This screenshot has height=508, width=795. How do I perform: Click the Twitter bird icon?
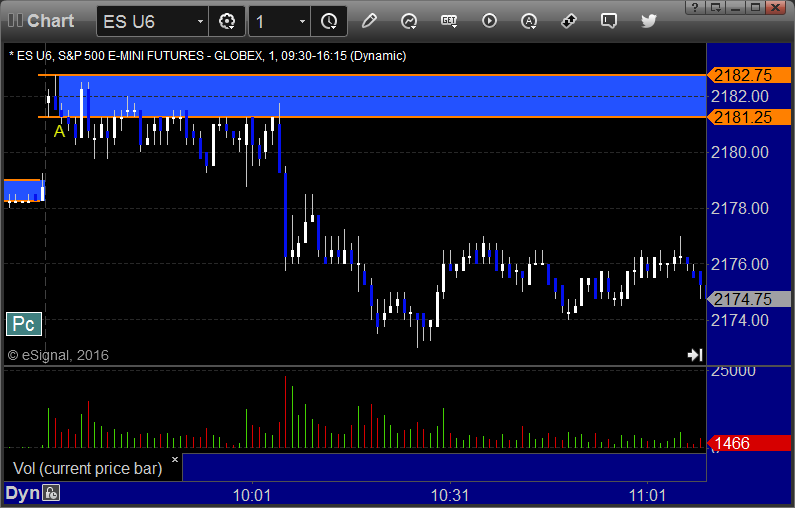pyautogui.click(x=648, y=21)
